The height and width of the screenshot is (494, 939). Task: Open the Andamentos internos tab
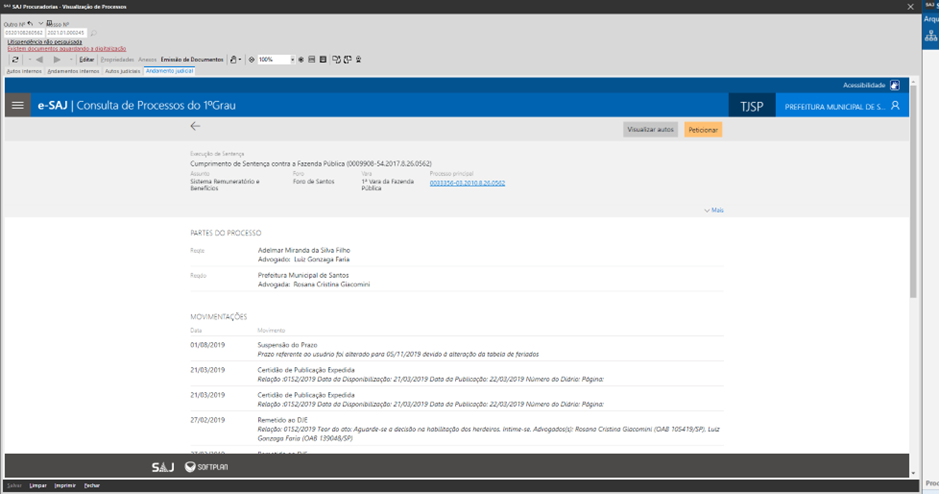point(73,71)
